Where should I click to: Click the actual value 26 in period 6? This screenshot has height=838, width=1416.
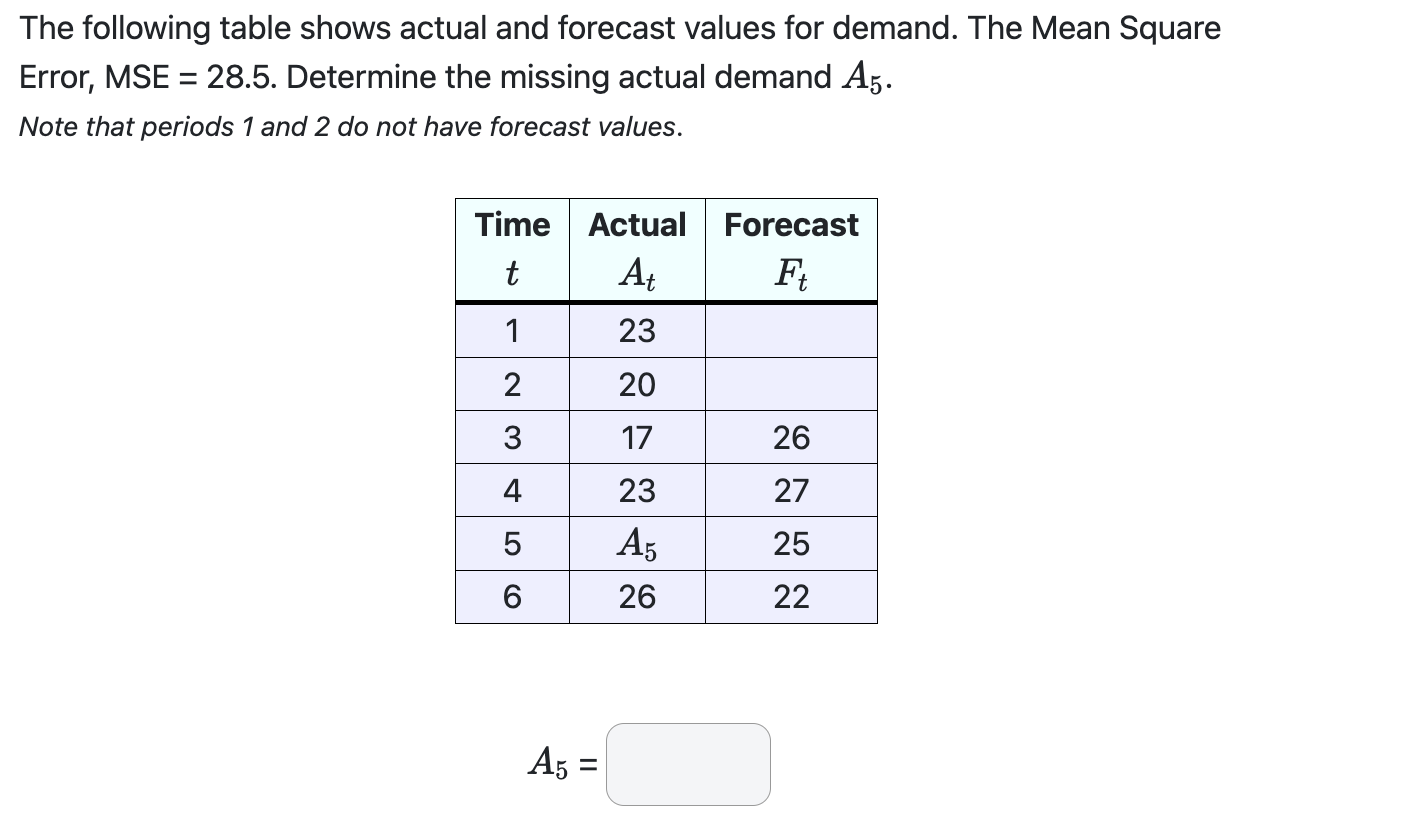coord(637,596)
